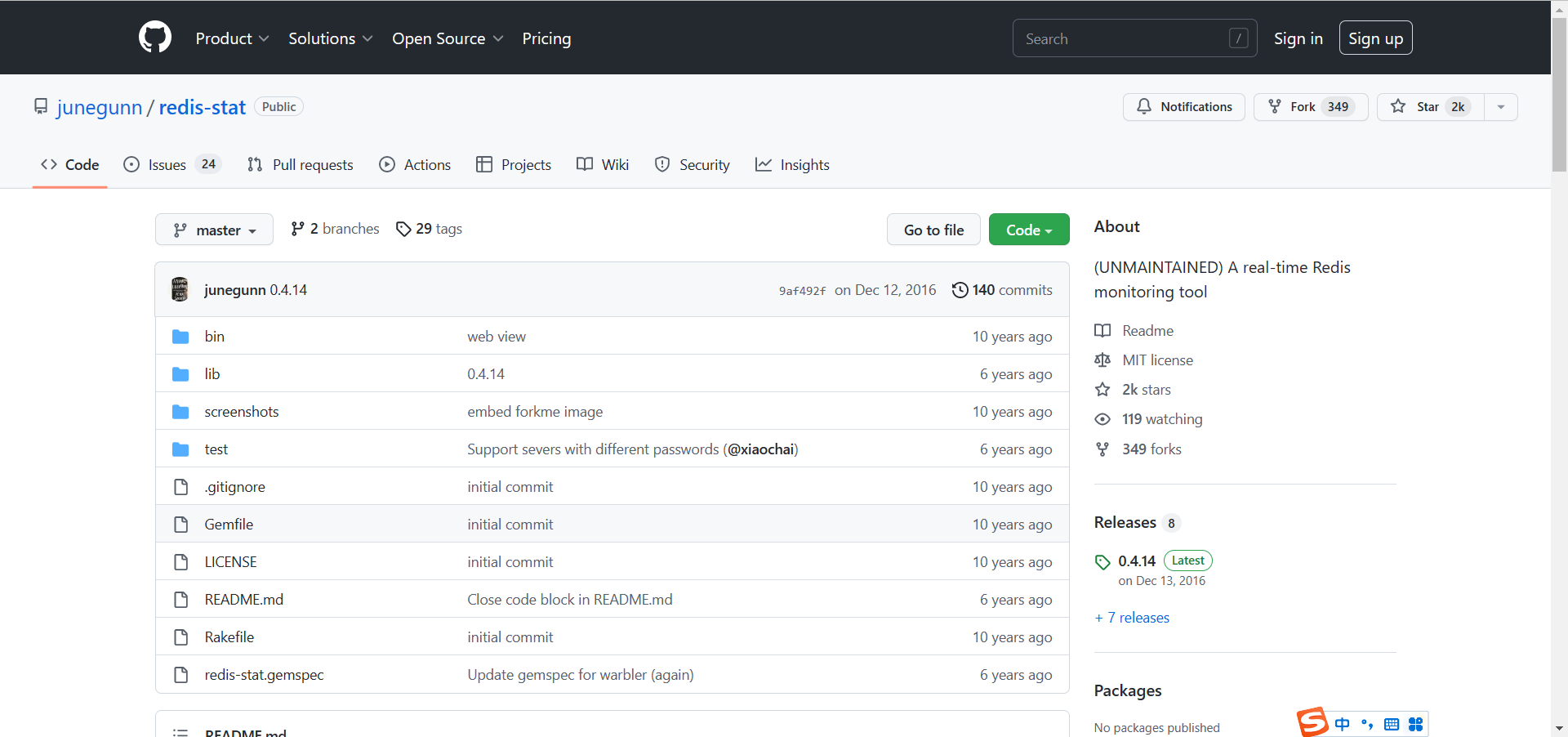Expand the Product menu
The width and height of the screenshot is (1568, 737).
coord(232,38)
